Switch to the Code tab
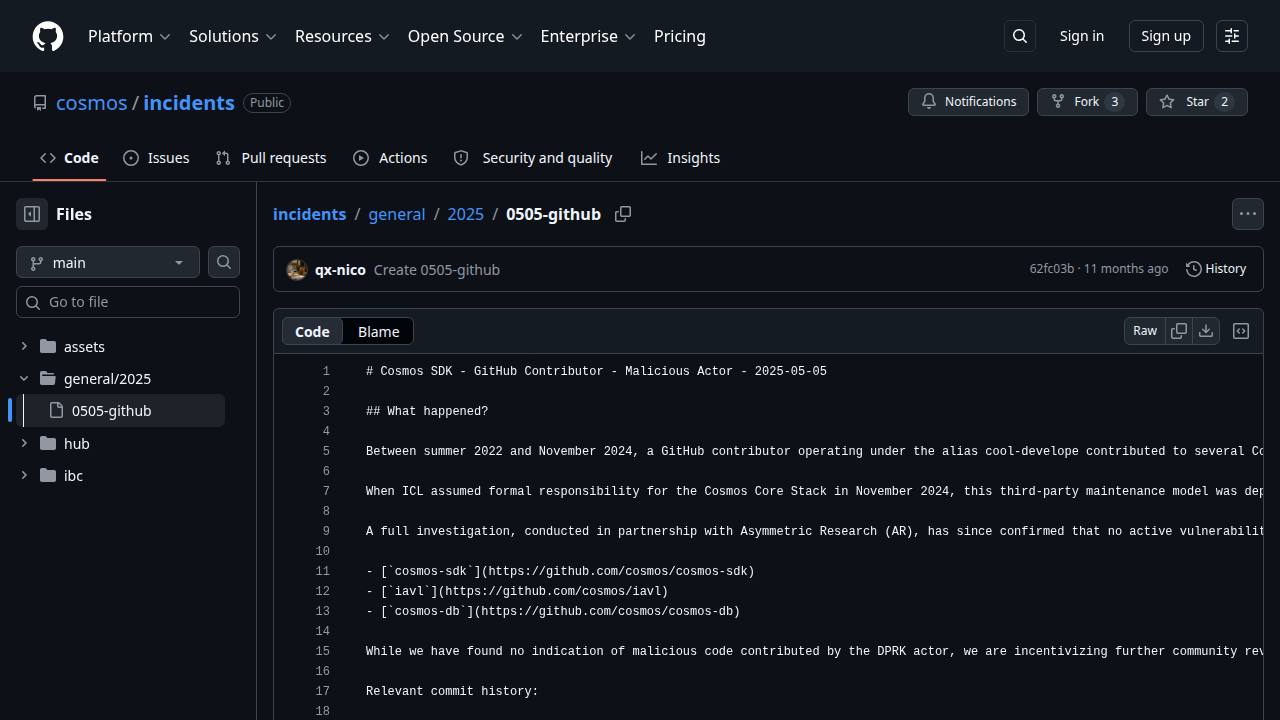 (69, 158)
